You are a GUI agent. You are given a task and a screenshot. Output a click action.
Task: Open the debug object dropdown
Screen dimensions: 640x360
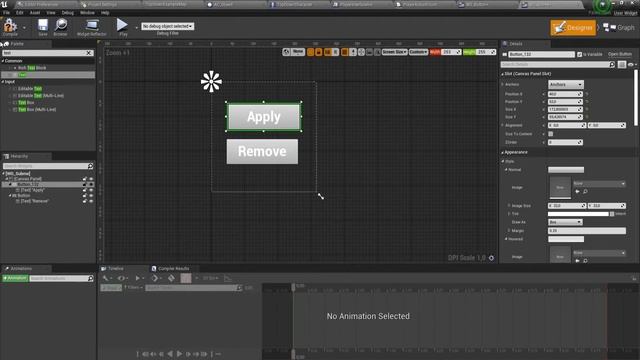[167, 26]
